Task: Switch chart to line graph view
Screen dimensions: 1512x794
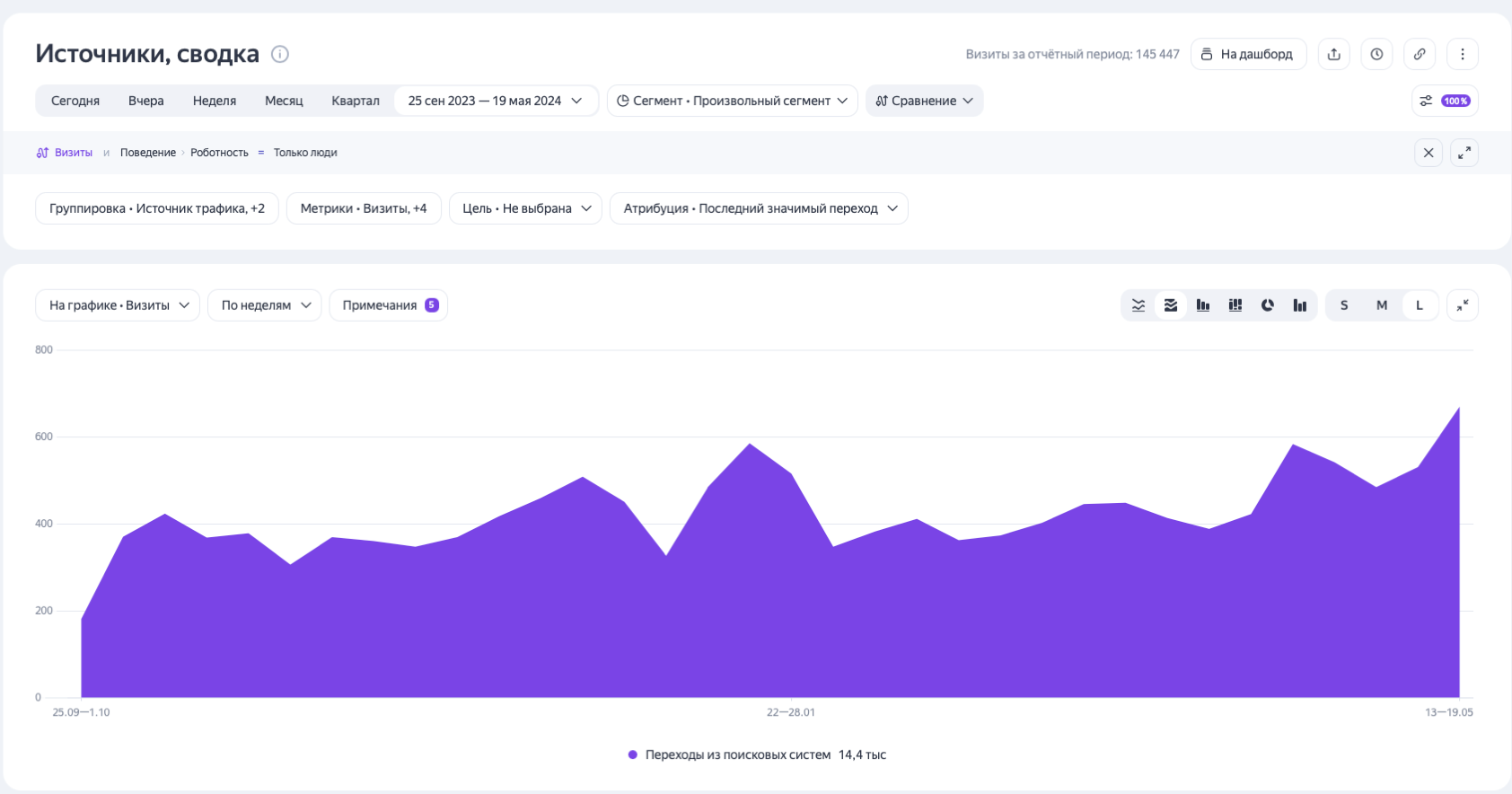Action: click(1138, 305)
